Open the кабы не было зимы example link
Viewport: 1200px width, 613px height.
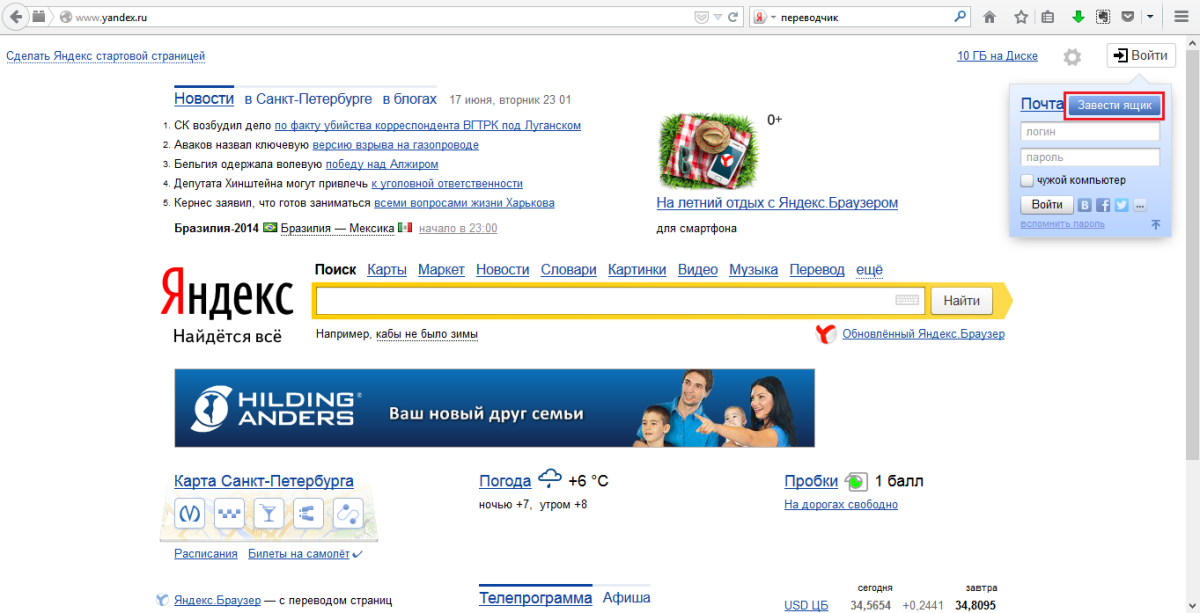click(x=427, y=334)
